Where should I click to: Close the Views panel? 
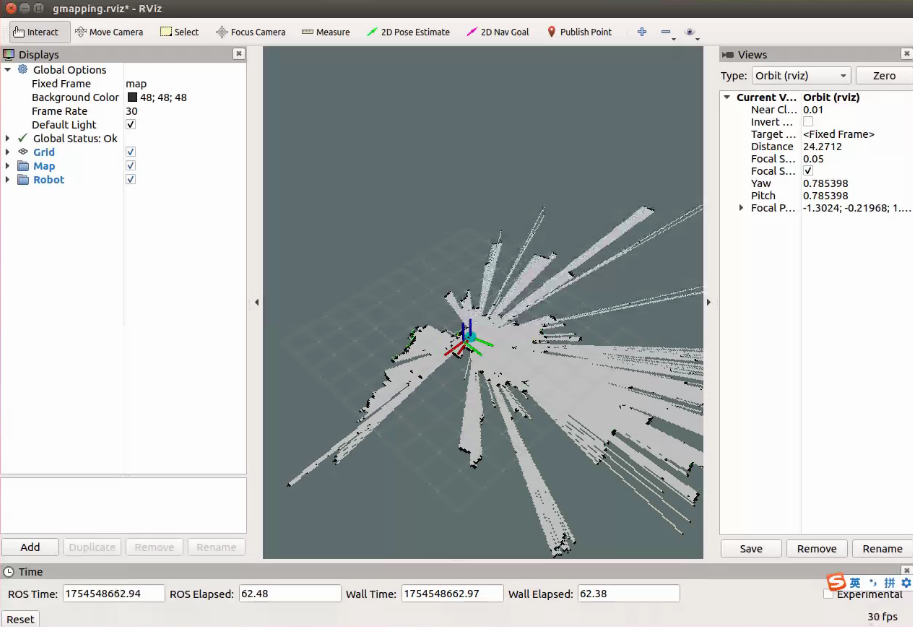pos(907,54)
